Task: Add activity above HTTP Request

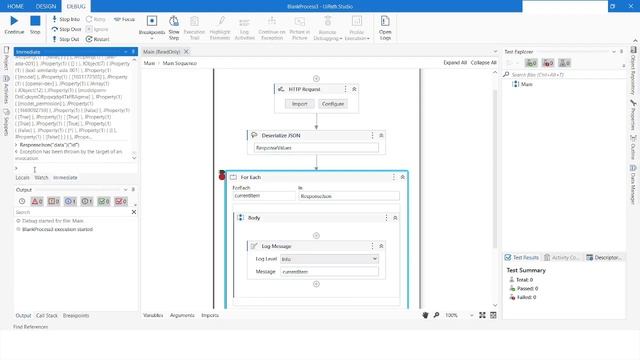Action: point(316,79)
